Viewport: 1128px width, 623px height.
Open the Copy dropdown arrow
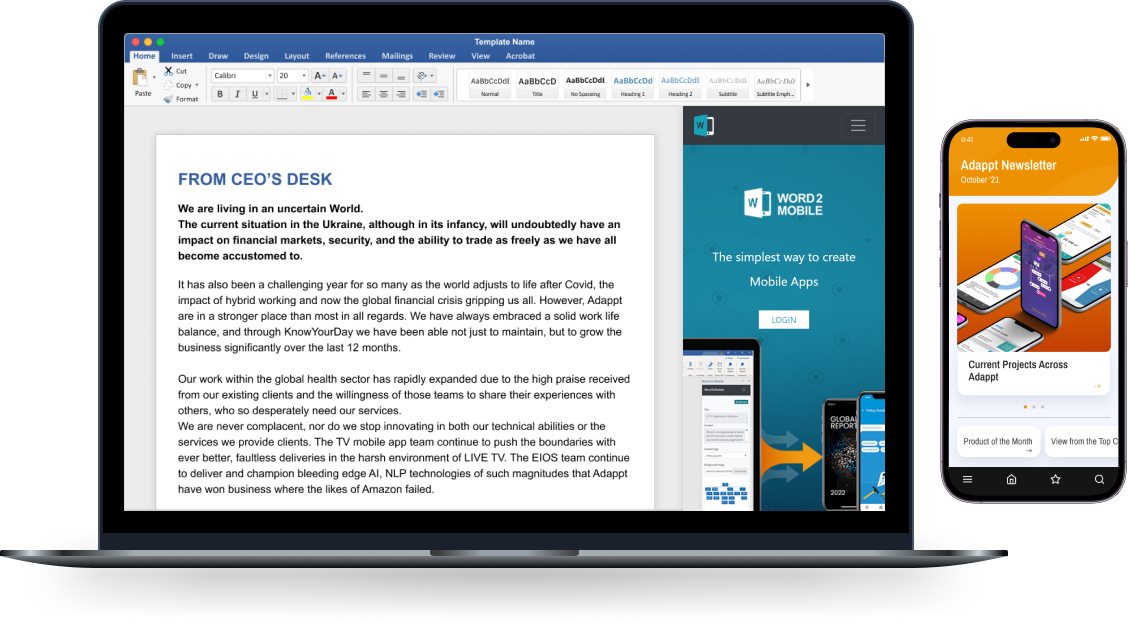coord(197,85)
